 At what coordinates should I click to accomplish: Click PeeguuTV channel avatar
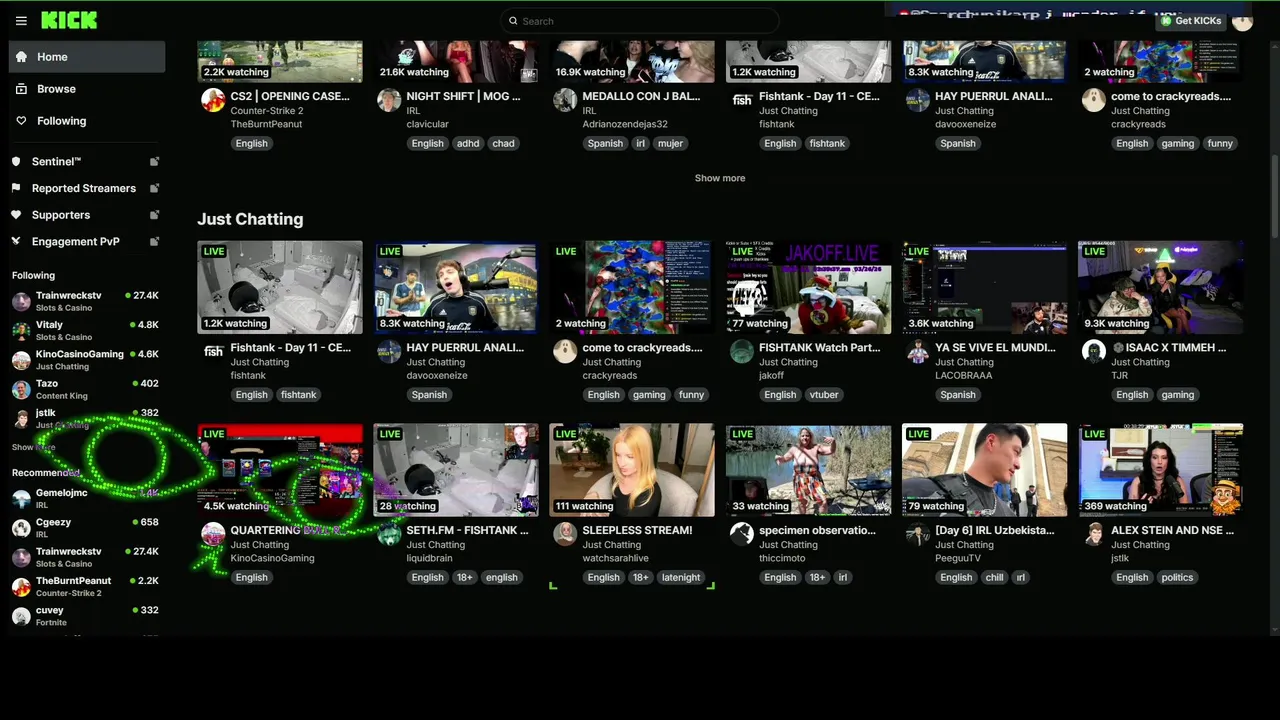pos(917,534)
